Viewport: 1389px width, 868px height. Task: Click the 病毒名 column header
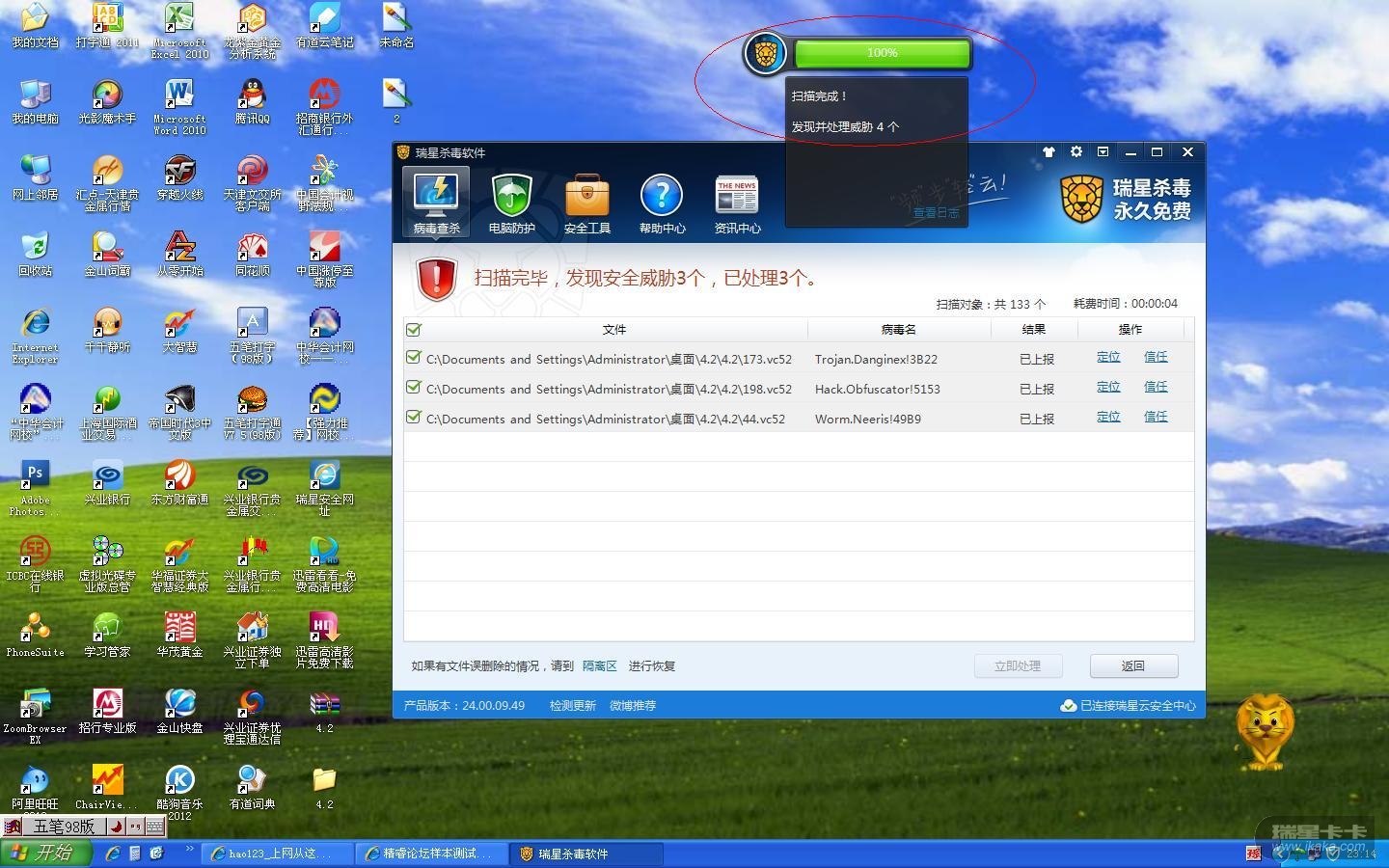(899, 330)
